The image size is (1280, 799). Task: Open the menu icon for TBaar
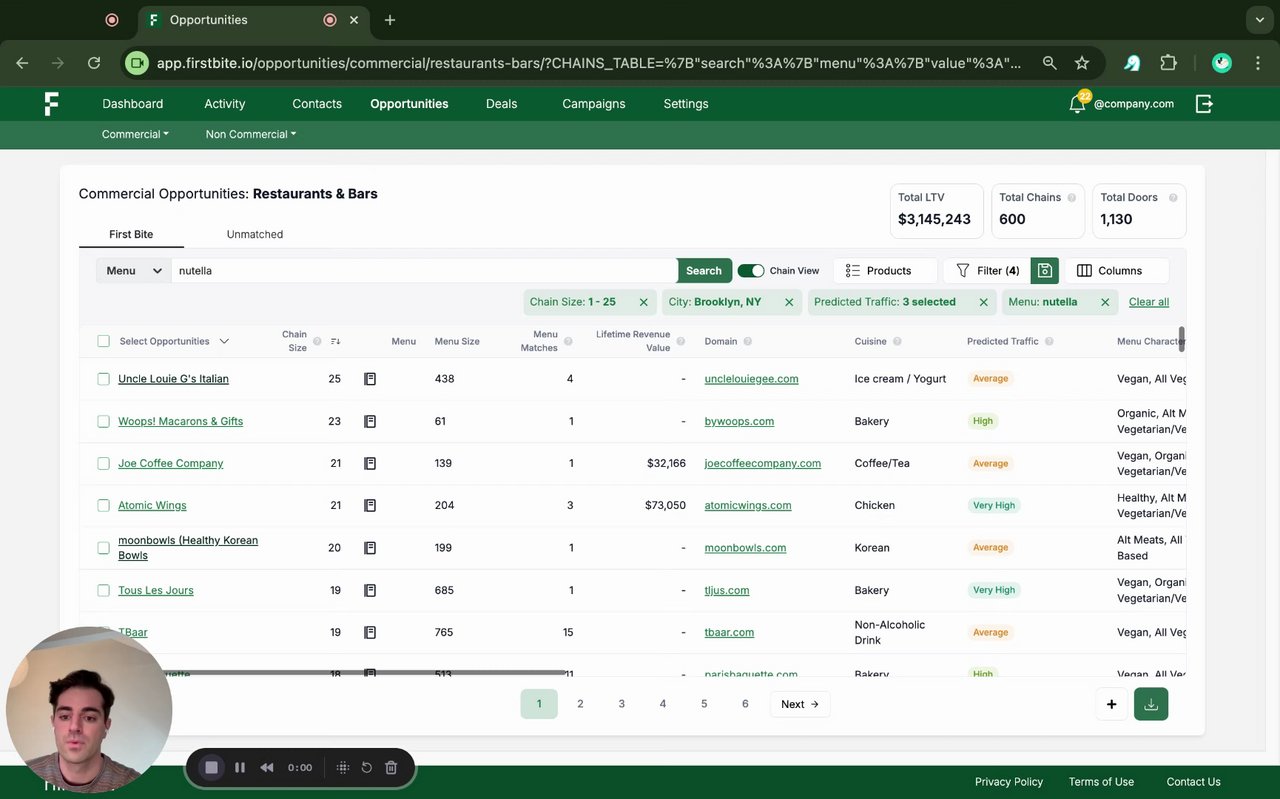click(370, 632)
